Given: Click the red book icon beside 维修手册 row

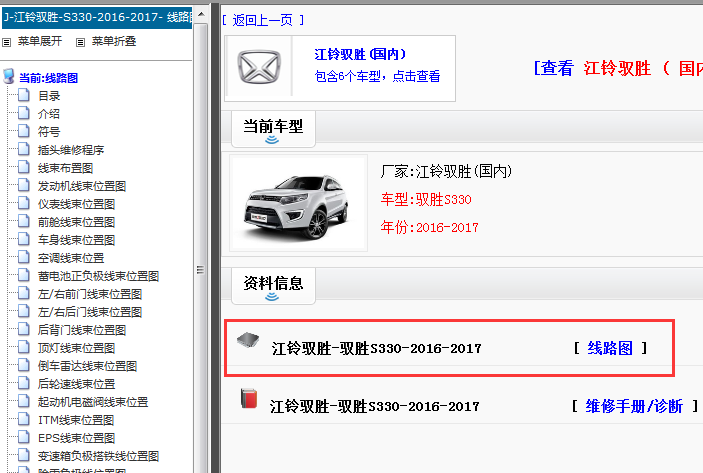Looking at the screenshot, I should pos(249,398).
